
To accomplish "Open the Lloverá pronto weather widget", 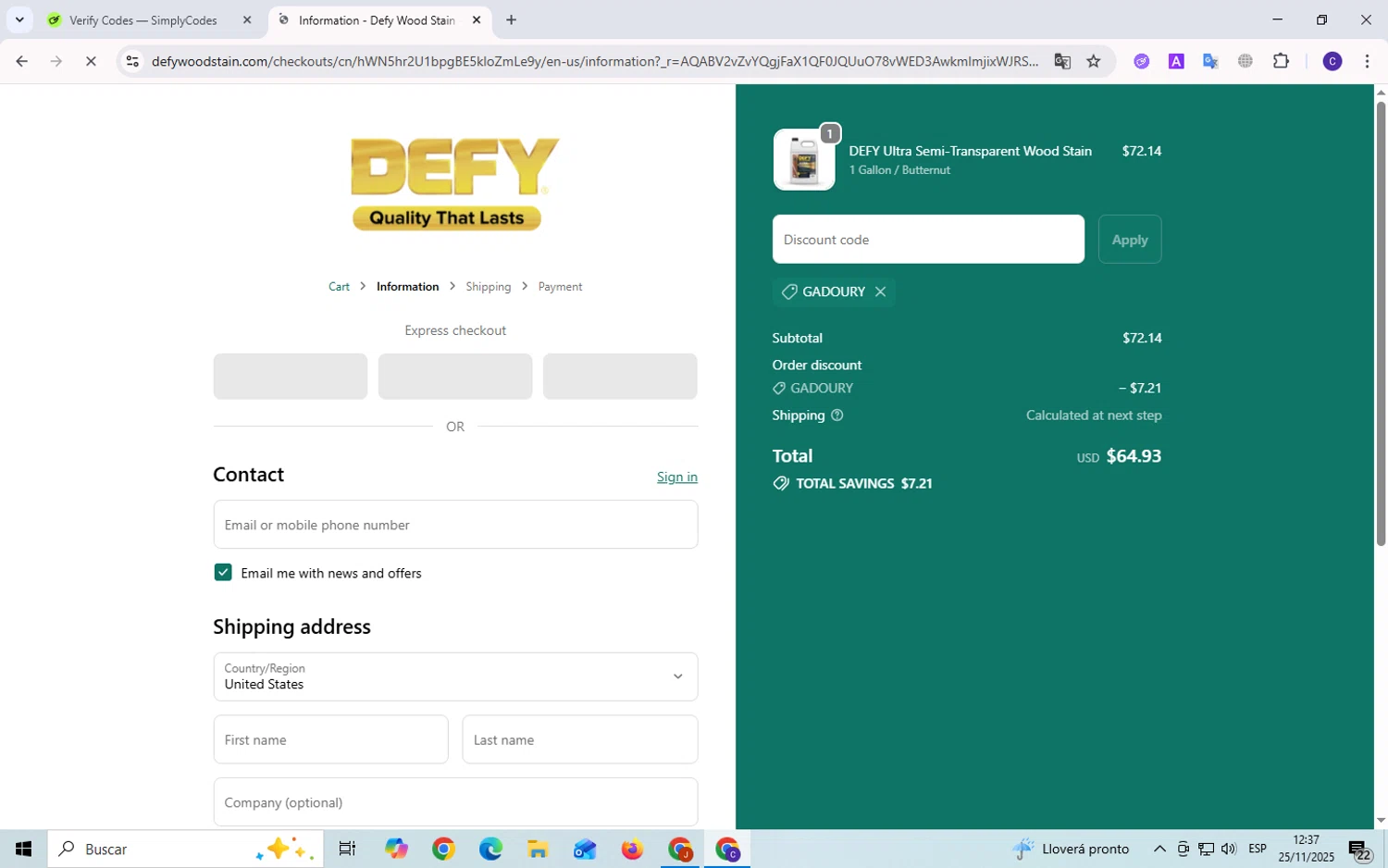I will tap(1071, 849).
